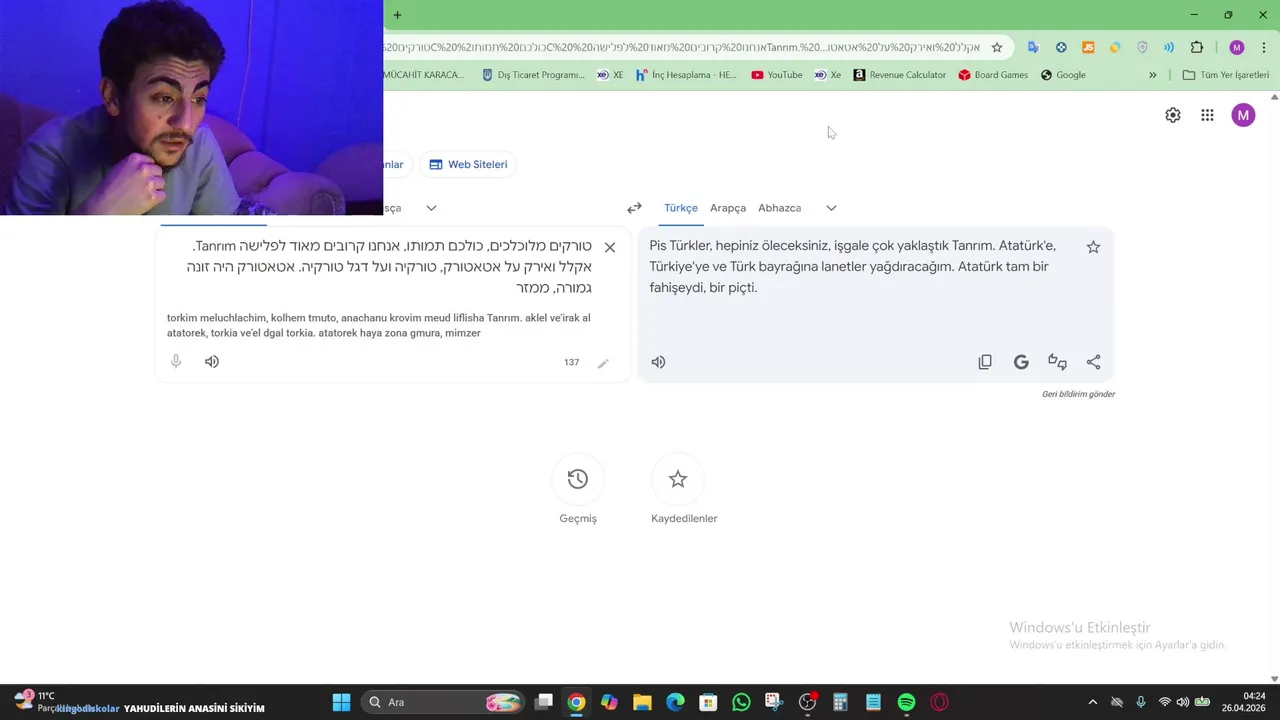Choose Abhazca as target language

tap(779, 208)
